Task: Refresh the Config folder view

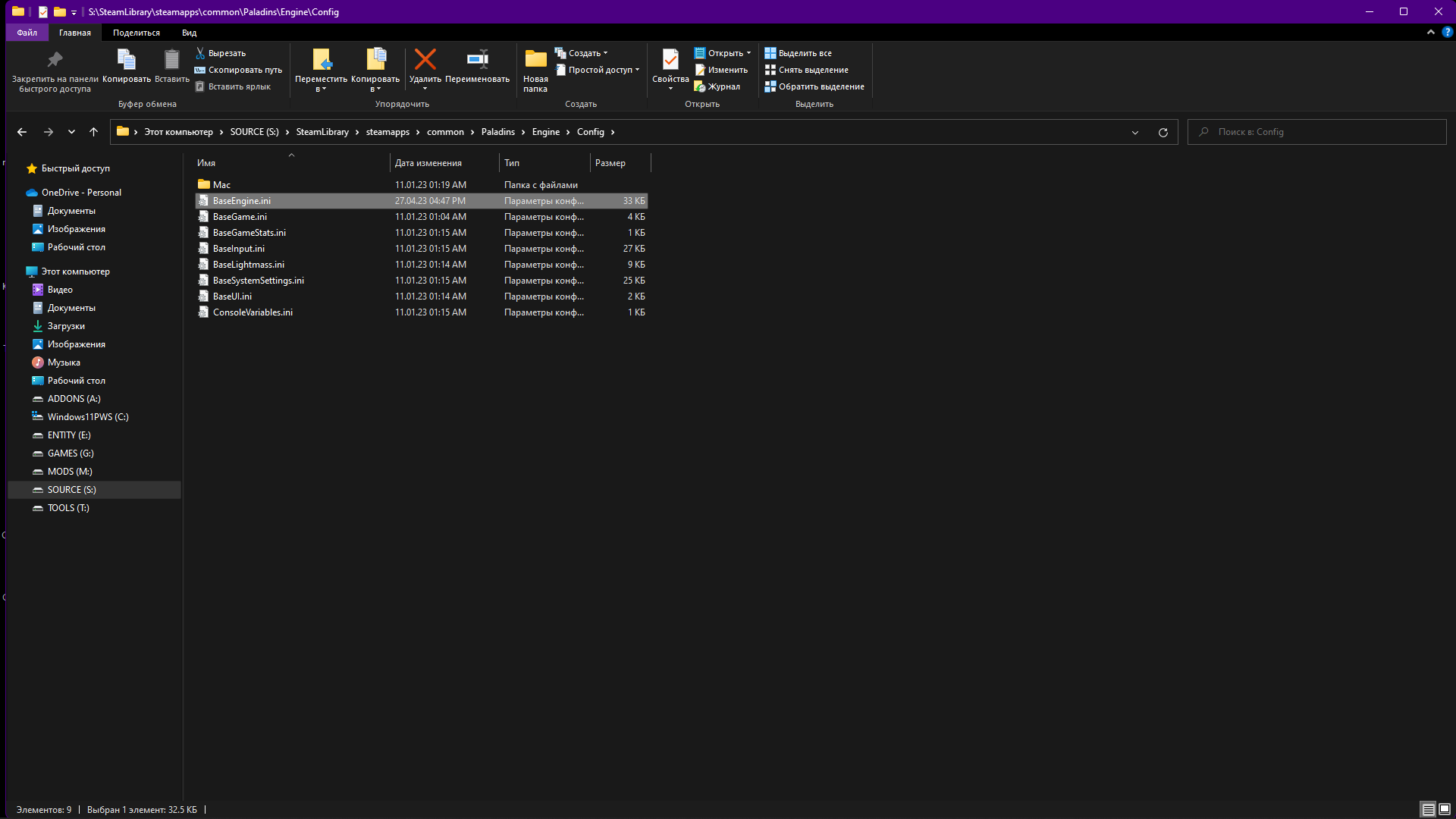Action: 1163,132
